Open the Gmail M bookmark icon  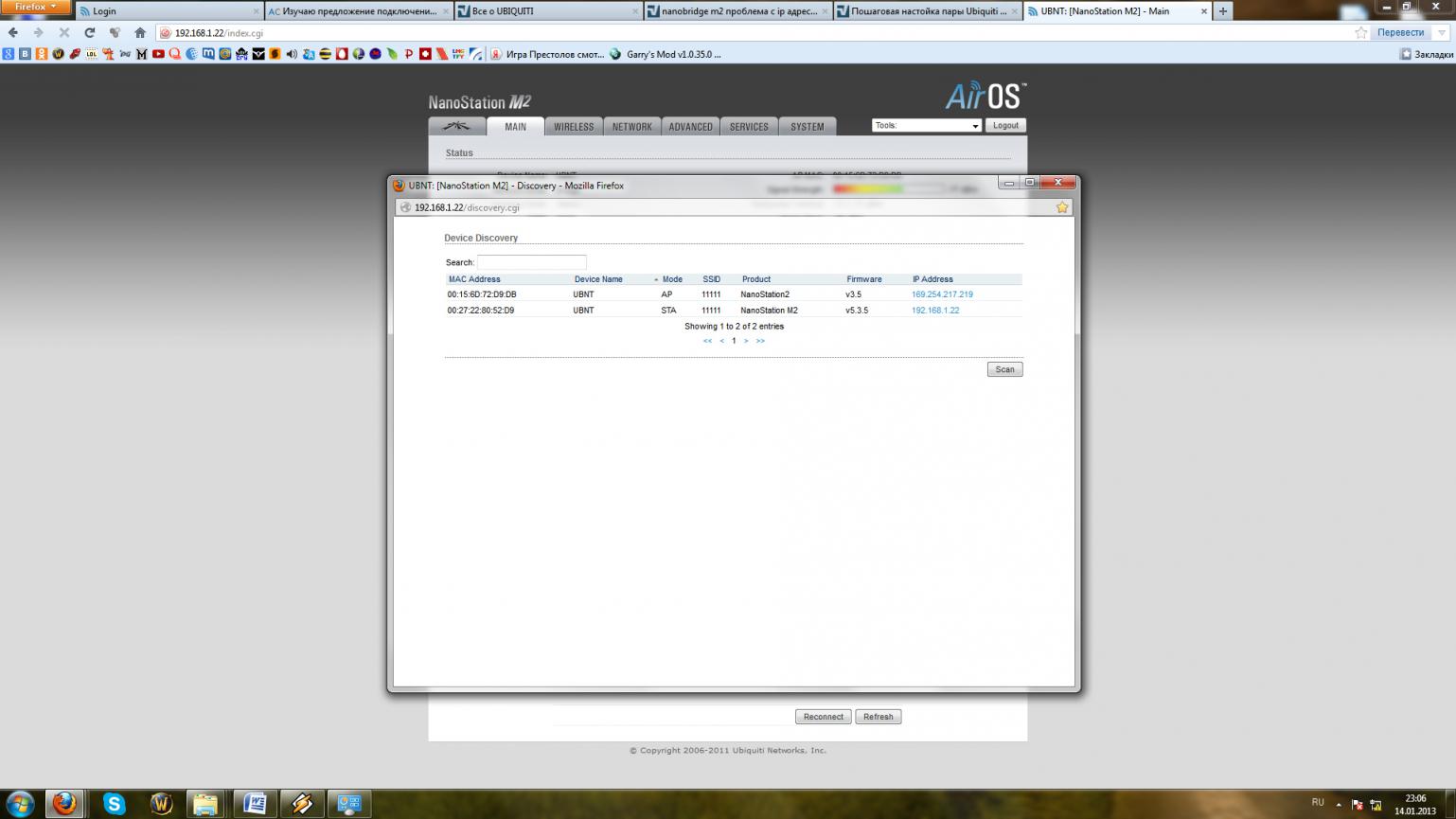point(141,54)
